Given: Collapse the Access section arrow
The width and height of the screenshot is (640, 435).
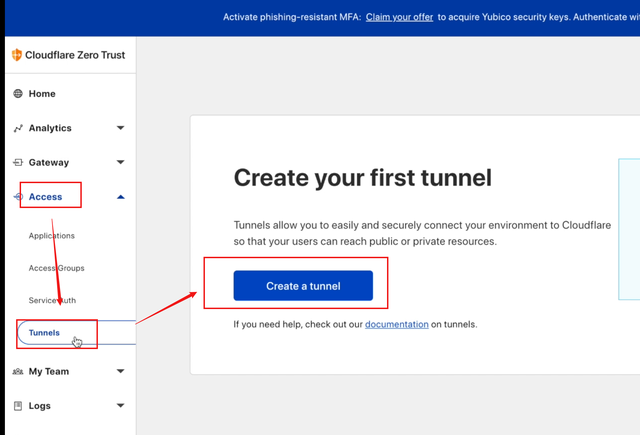Looking at the screenshot, I should [121, 197].
